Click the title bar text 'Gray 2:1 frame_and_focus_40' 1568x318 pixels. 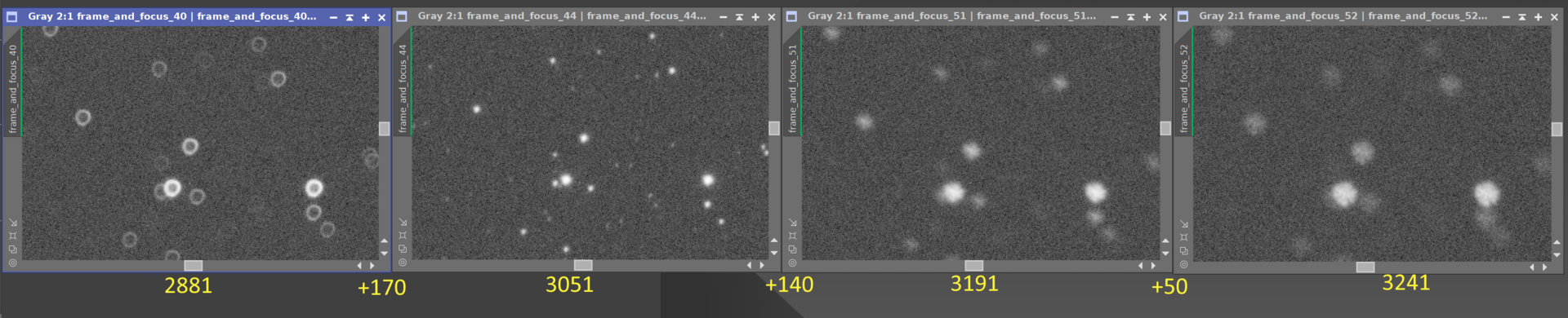tap(107, 16)
